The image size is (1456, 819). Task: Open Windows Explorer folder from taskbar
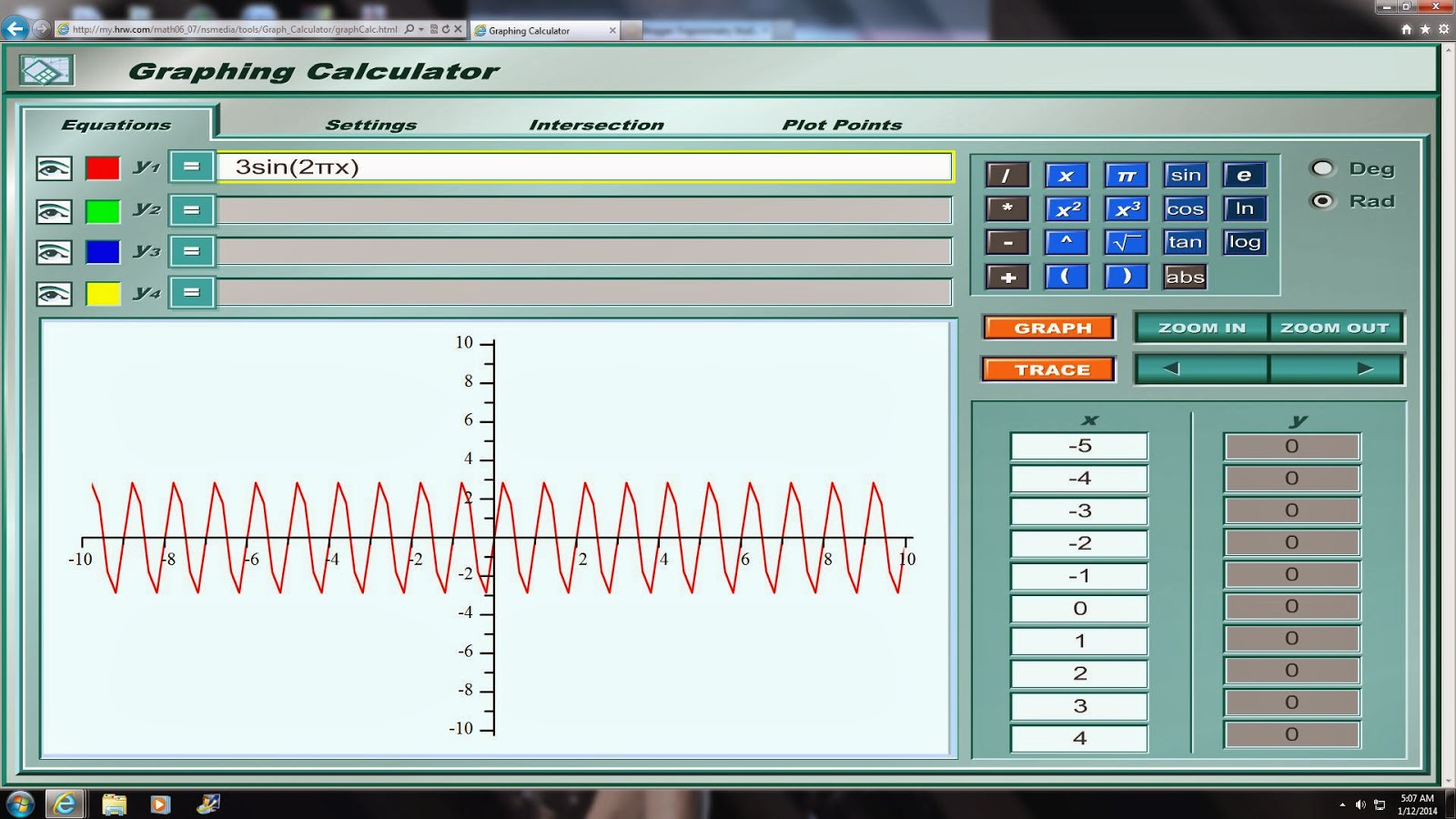(x=114, y=804)
